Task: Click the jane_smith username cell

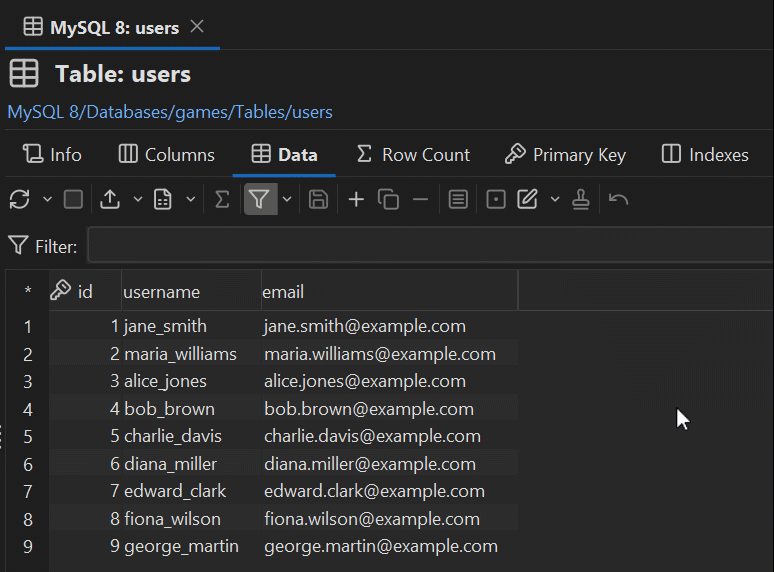Action: tap(191, 326)
